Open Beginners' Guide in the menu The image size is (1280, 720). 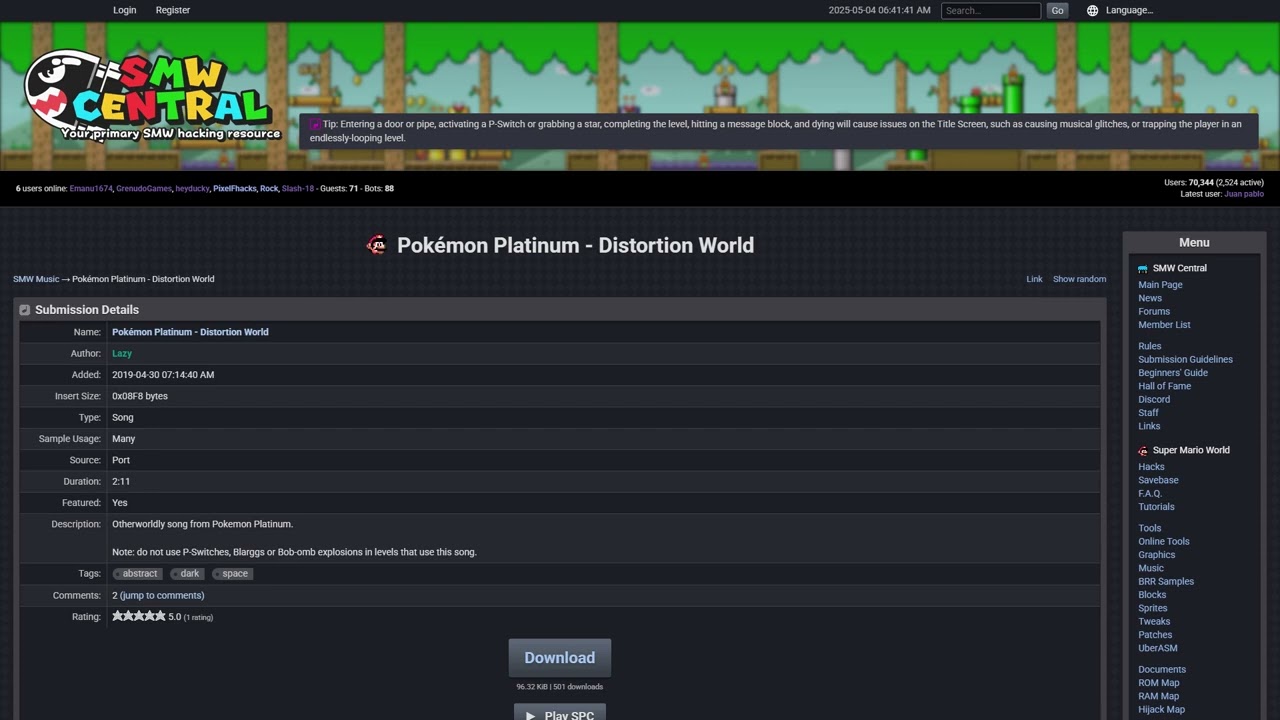pos(1173,372)
